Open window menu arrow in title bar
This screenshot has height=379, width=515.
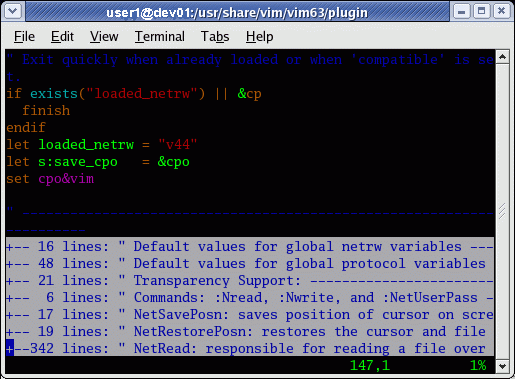13,11
